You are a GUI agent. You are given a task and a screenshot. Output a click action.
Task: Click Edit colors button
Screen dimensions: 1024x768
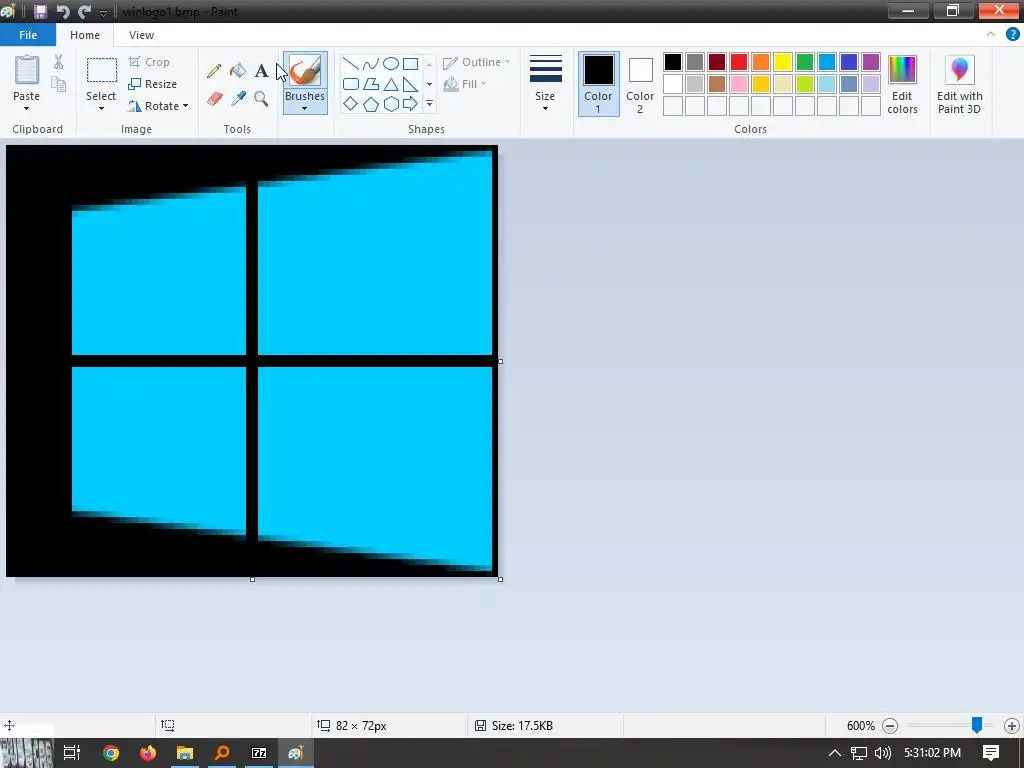coord(902,84)
